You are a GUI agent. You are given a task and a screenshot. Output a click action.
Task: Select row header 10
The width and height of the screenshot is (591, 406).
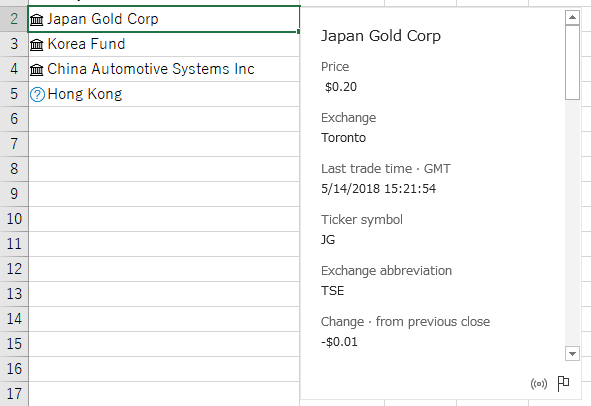(14, 219)
